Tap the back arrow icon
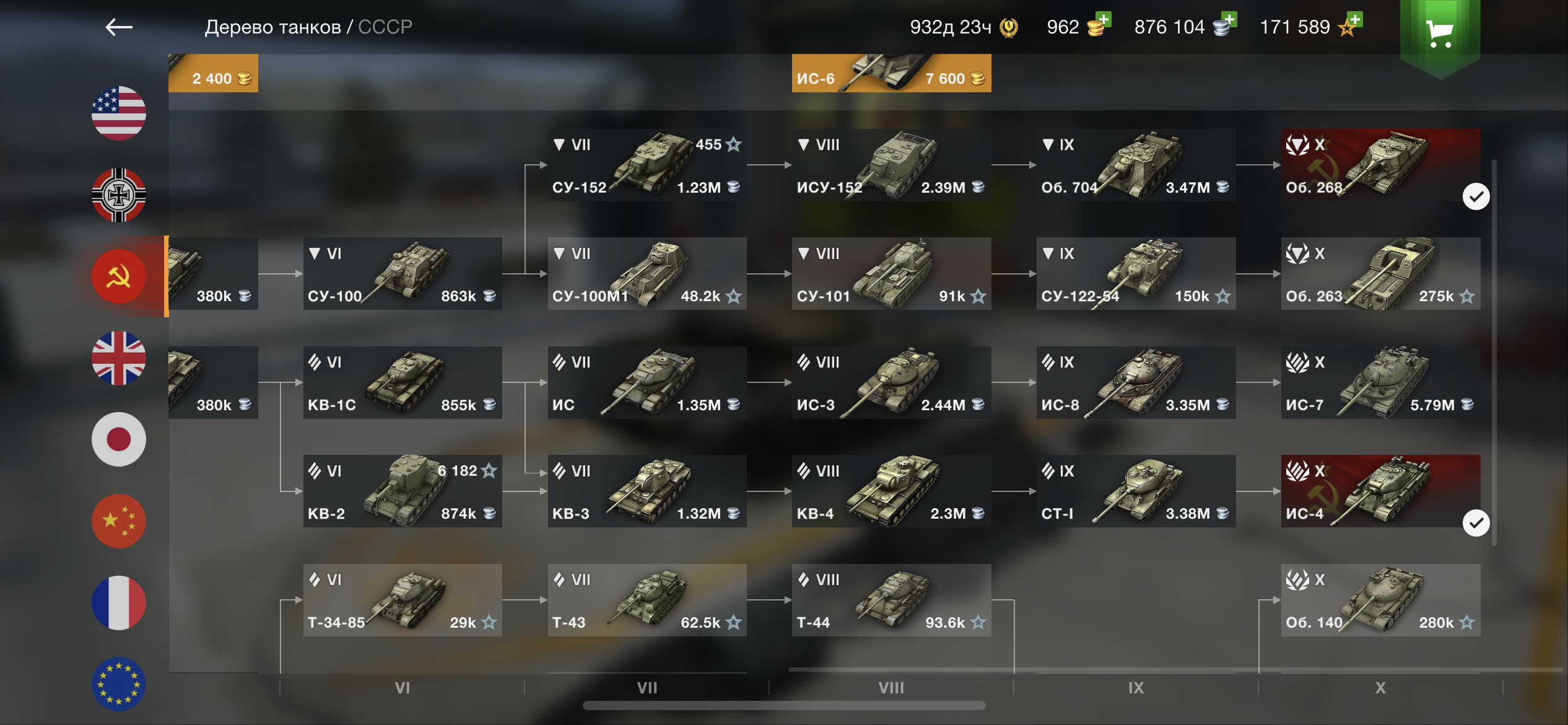The width and height of the screenshot is (1568, 725). (119, 27)
